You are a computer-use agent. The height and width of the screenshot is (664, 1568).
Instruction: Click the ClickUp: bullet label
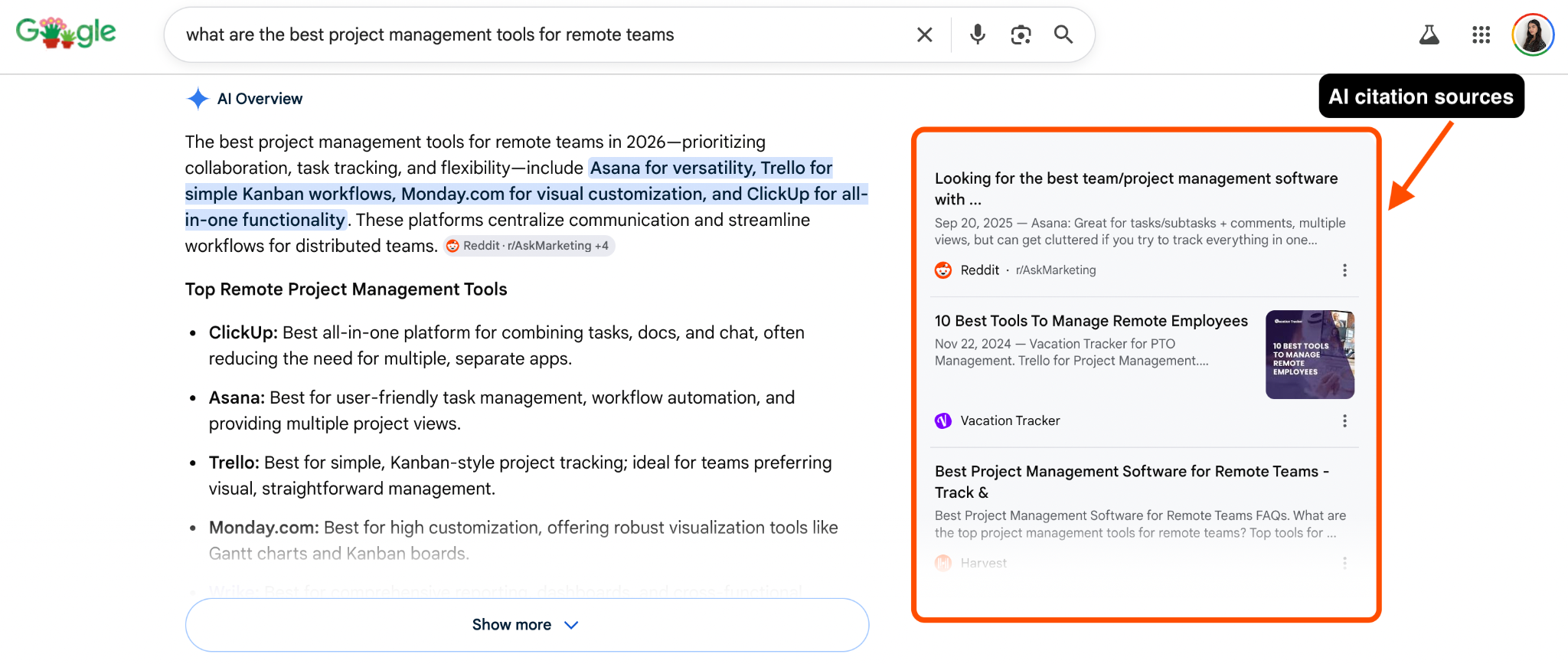pos(243,333)
